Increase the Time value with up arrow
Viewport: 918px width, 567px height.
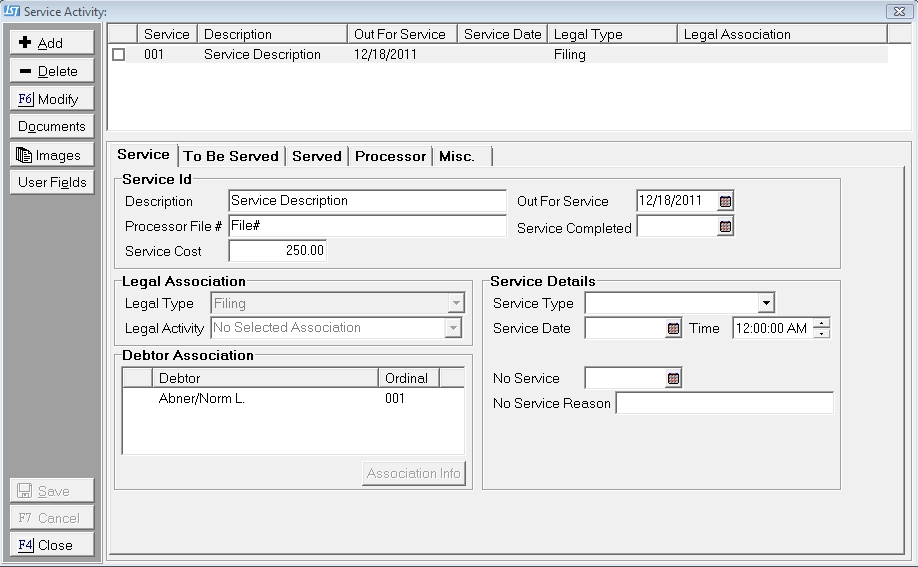click(821, 322)
